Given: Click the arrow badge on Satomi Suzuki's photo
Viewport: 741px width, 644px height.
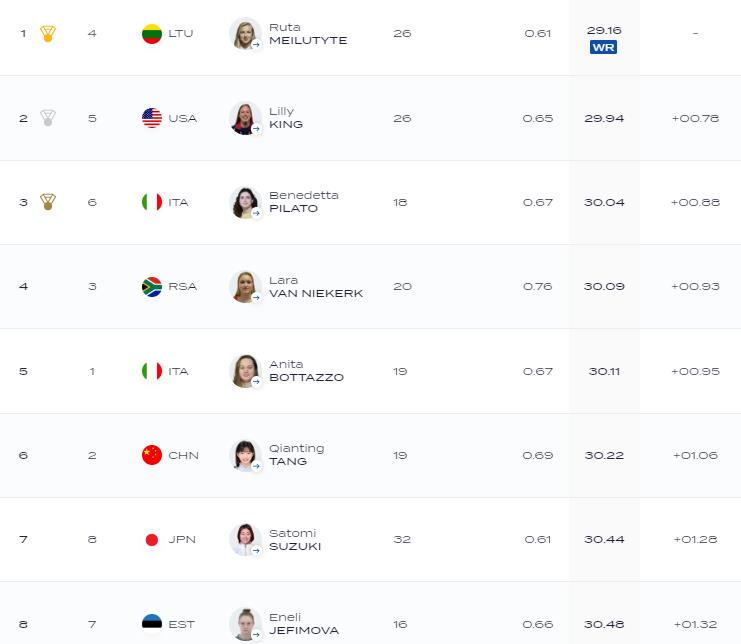Looking at the screenshot, I should [257, 550].
